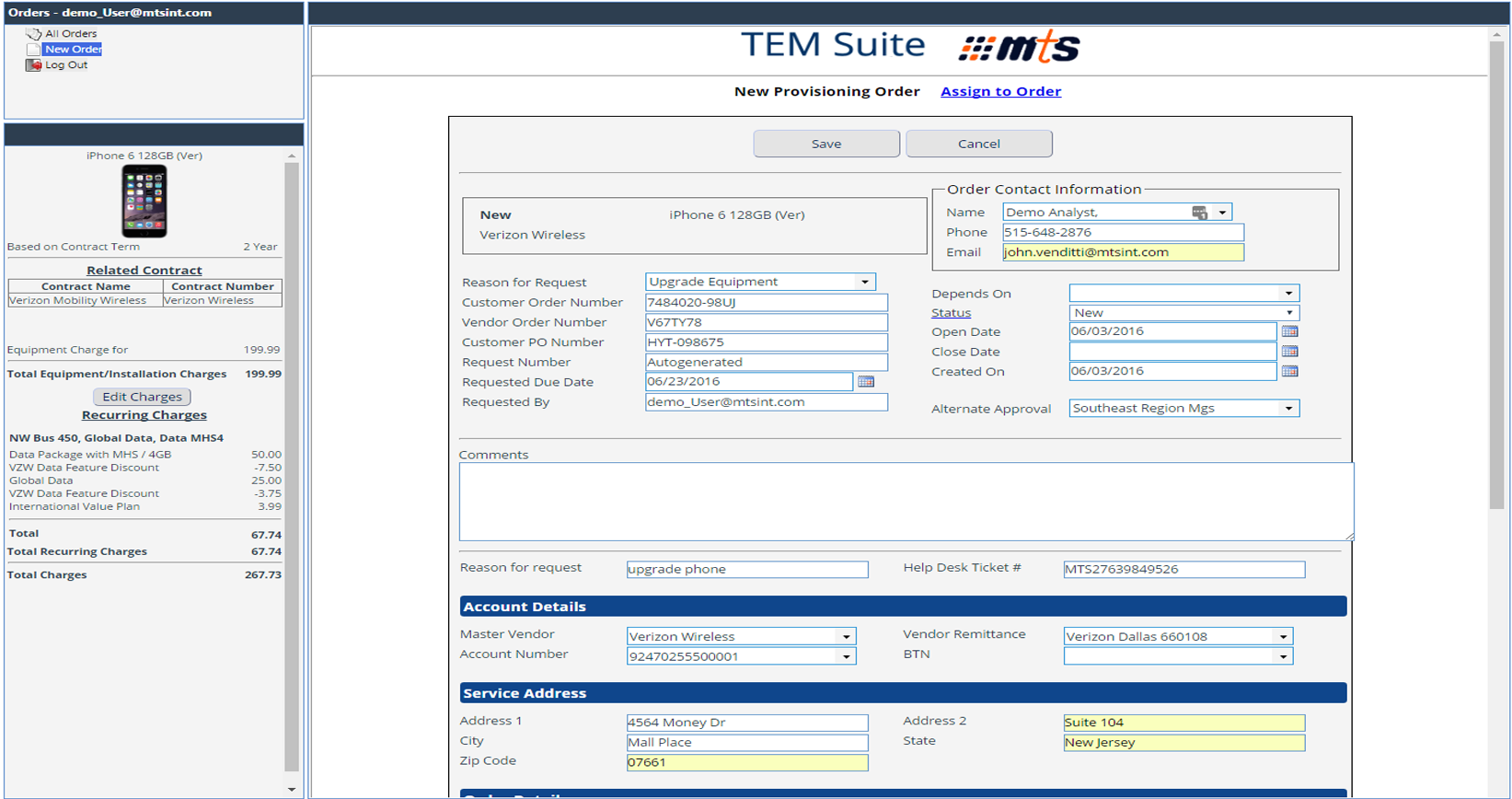The height and width of the screenshot is (799, 1512).
Task: Focus the Requested Due Date field
Action: coord(749,381)
